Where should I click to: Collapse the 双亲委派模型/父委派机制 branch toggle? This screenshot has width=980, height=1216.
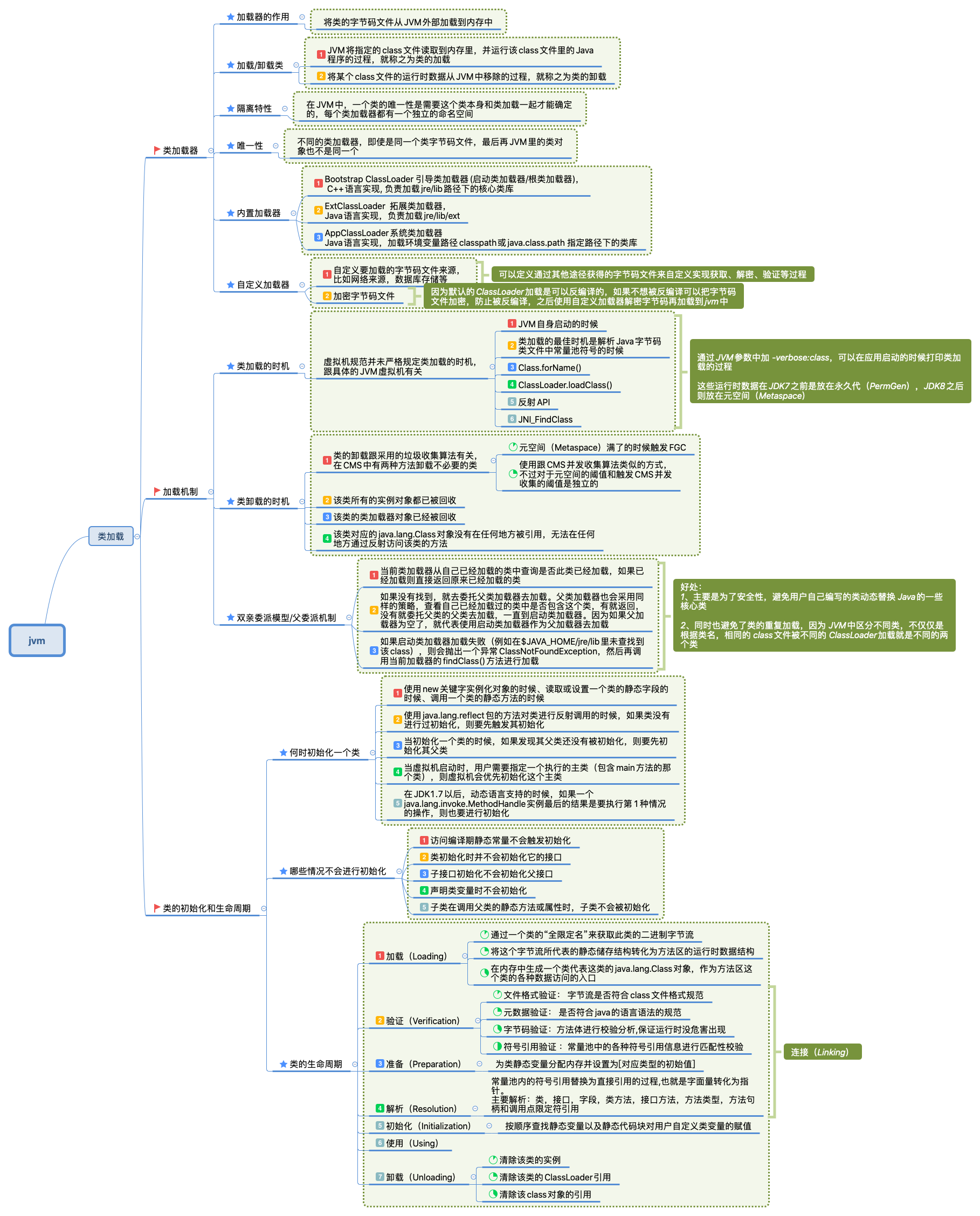tap(349, 618)
